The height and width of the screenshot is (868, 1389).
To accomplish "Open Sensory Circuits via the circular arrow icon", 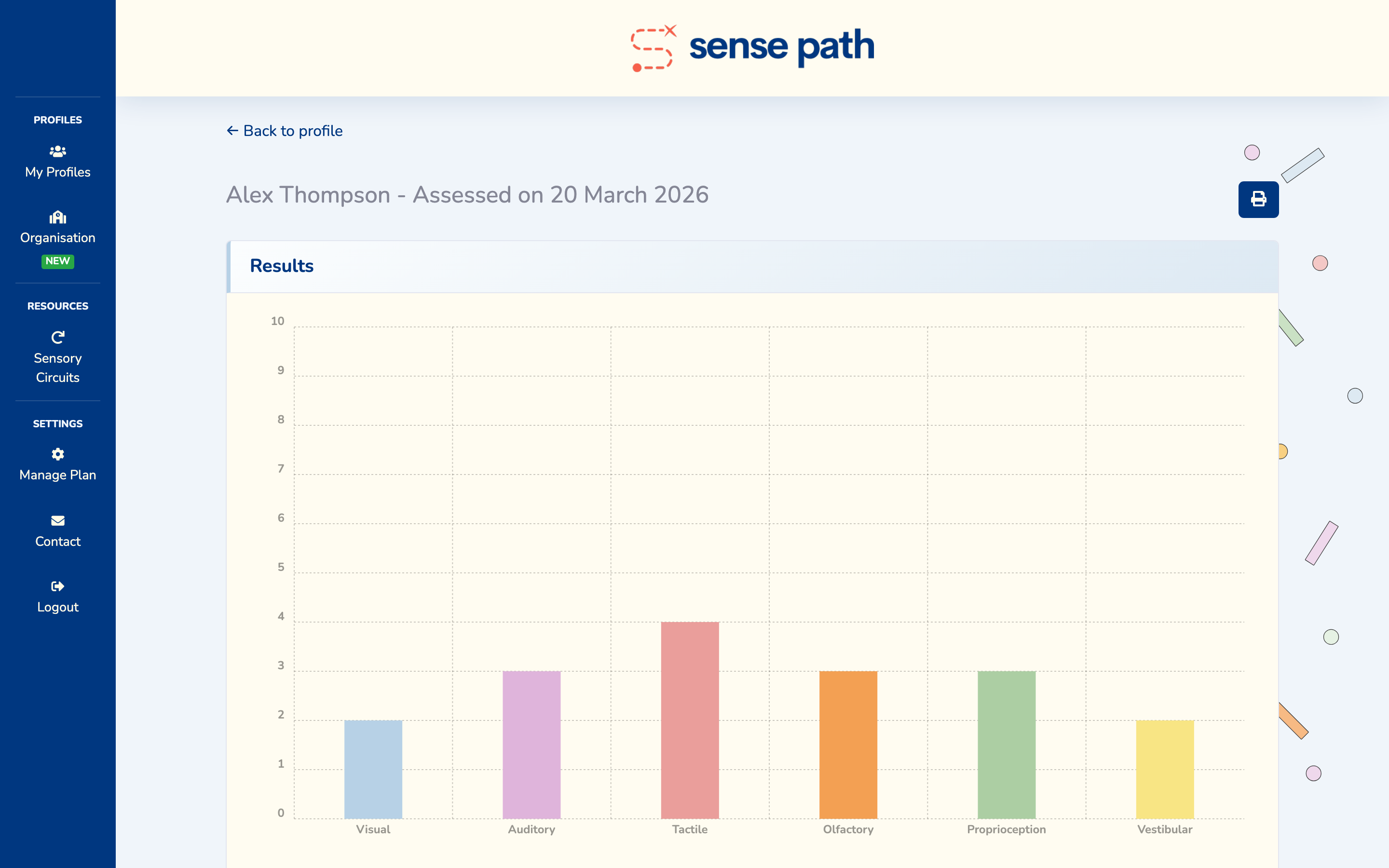I will (57, 337).
